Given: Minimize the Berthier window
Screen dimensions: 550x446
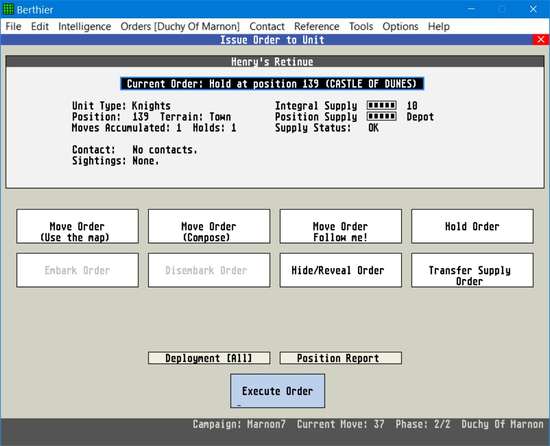Looking at the screenshot, I should (x=471, y=9).
